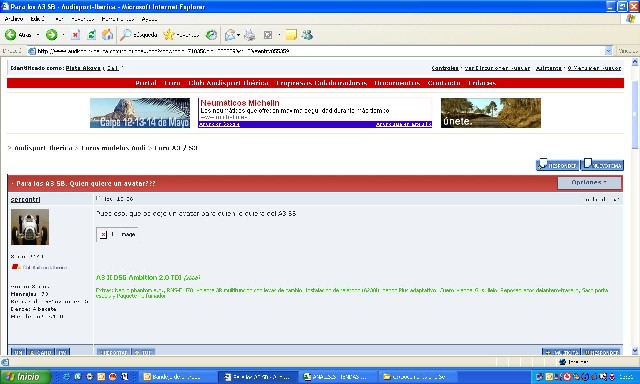
Task: Open the Favoritos menu
Action: pyautogui.click(x=82, y=19)
